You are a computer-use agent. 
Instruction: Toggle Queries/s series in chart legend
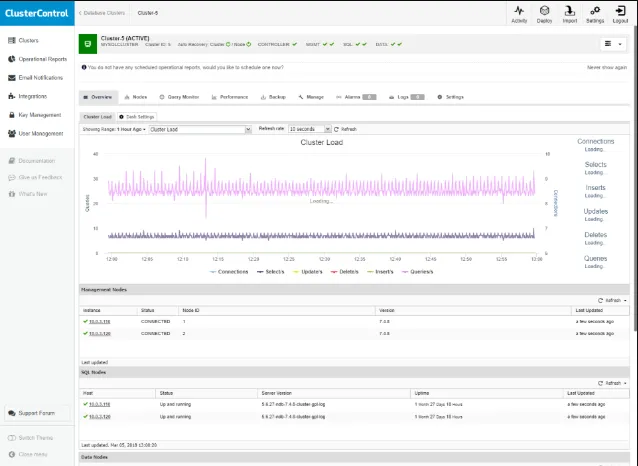coord(417,272)
